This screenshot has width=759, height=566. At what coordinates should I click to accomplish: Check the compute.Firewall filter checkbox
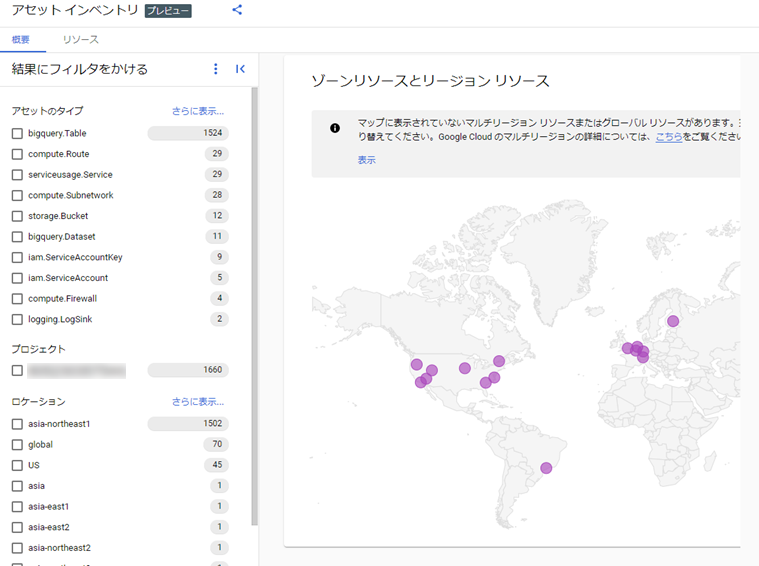pyautogui.click(x=17, y=299)
